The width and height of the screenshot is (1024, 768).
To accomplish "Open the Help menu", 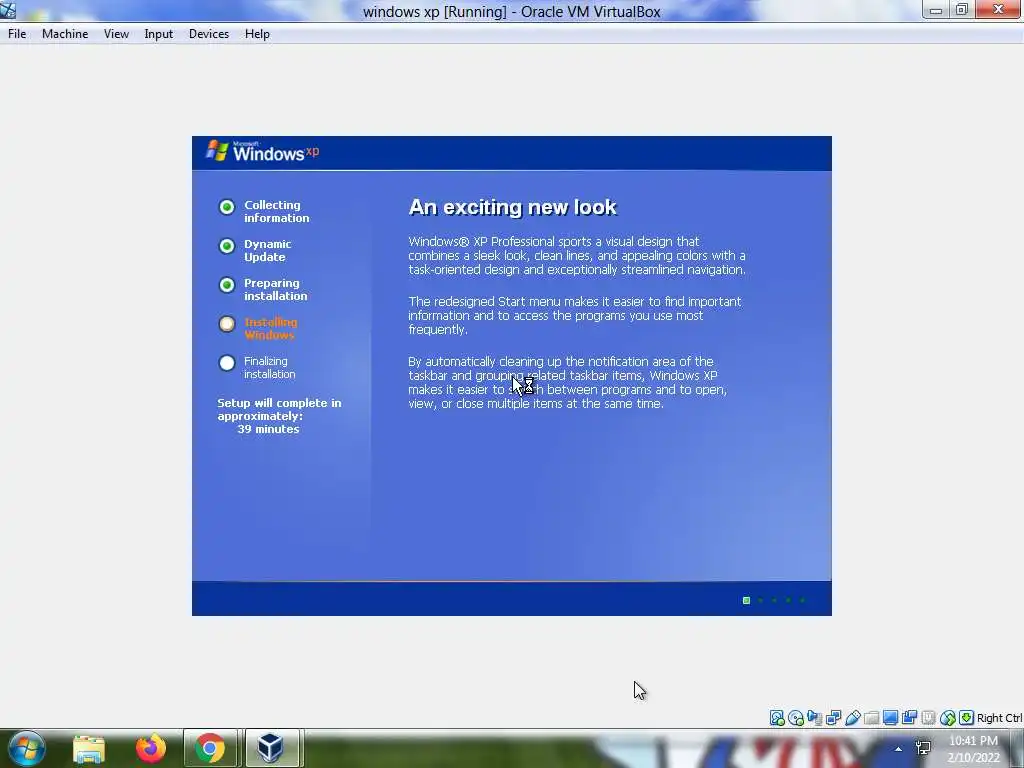I will [257, 34].
